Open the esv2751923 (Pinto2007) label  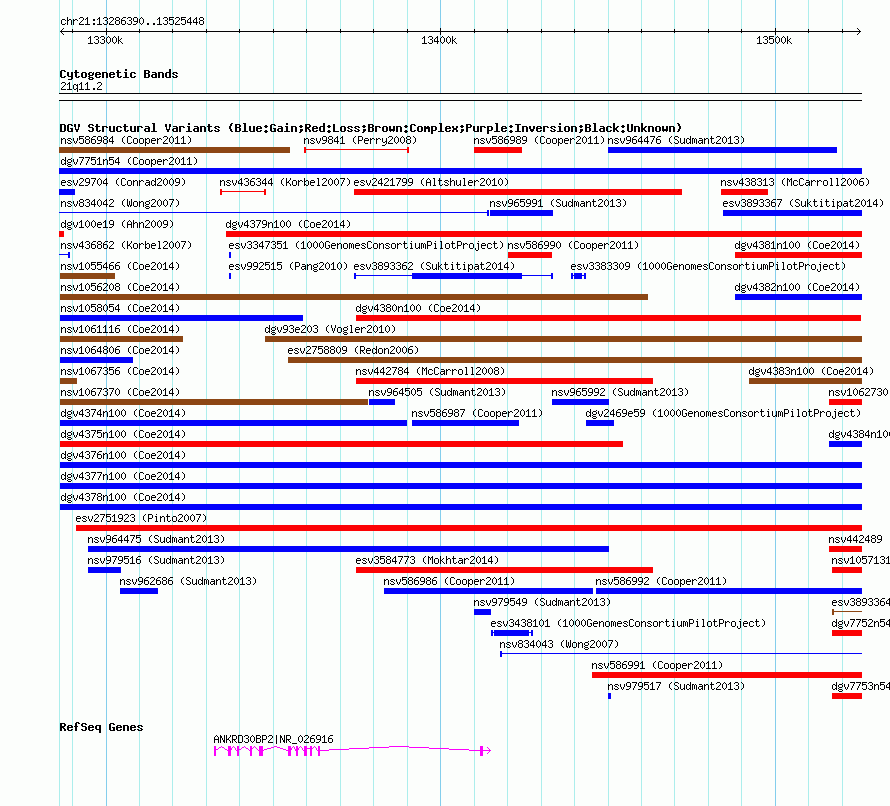pyautogui.click(x=141, y=518)
